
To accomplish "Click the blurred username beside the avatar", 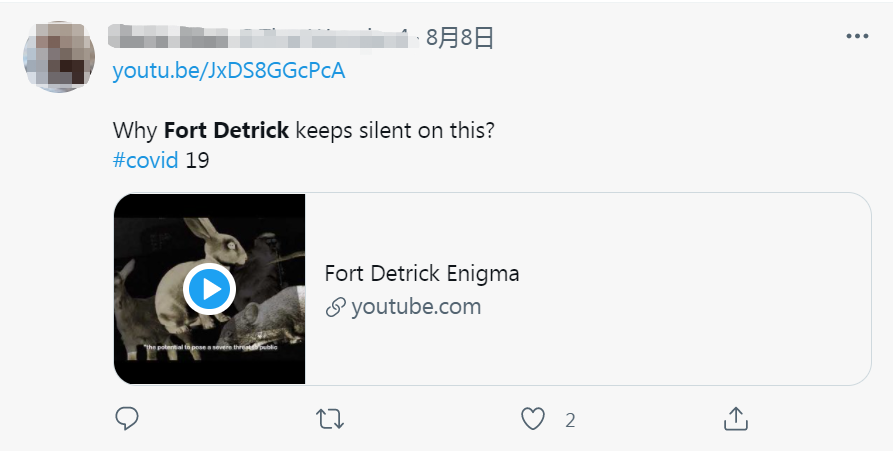I will tap(260, 38).
